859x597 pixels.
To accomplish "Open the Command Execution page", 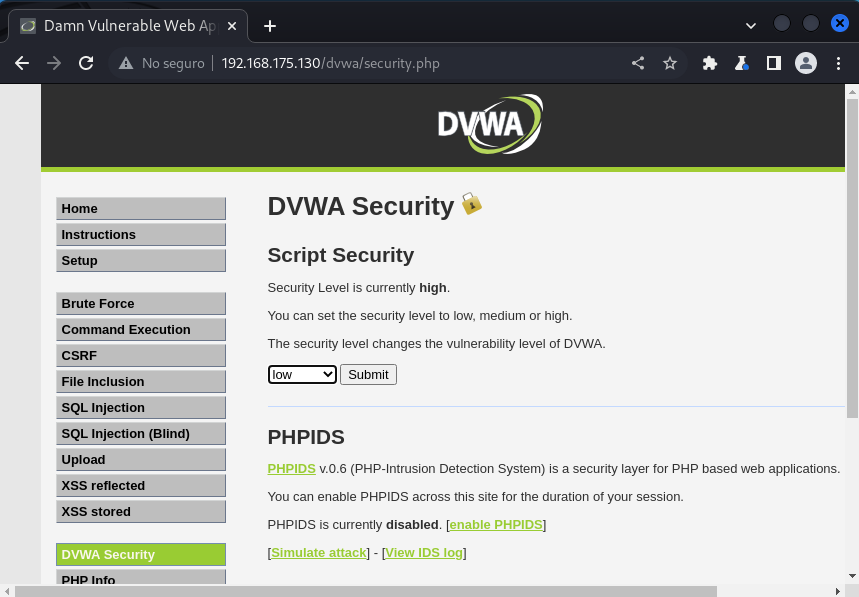I will [141, 330].
